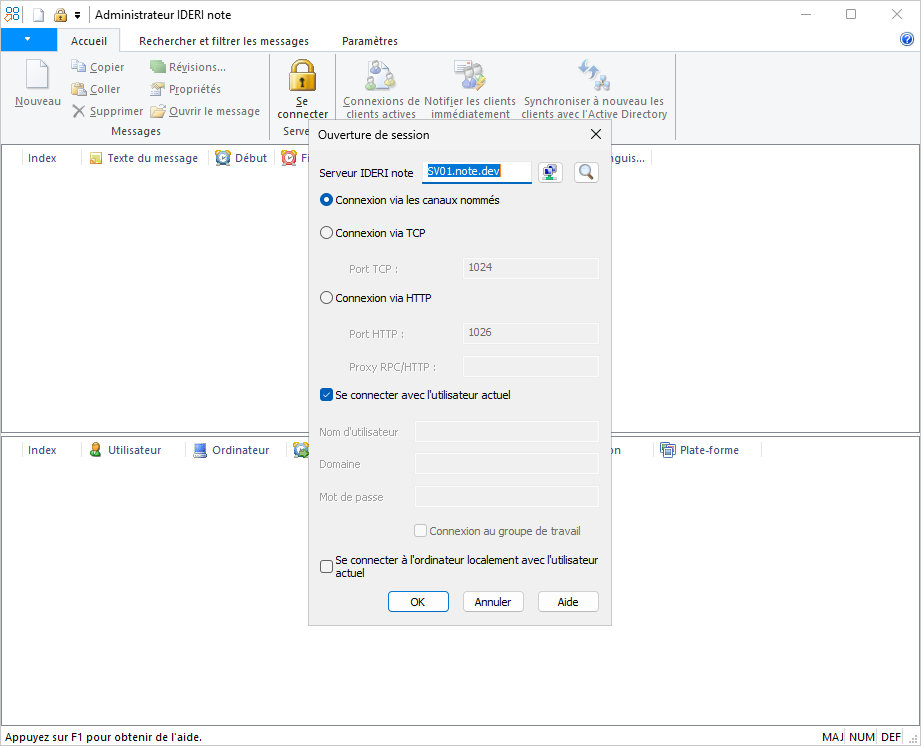Screen dimensions: 921x746
Task: Click the application icon in title bar
Action: (12, 15)
